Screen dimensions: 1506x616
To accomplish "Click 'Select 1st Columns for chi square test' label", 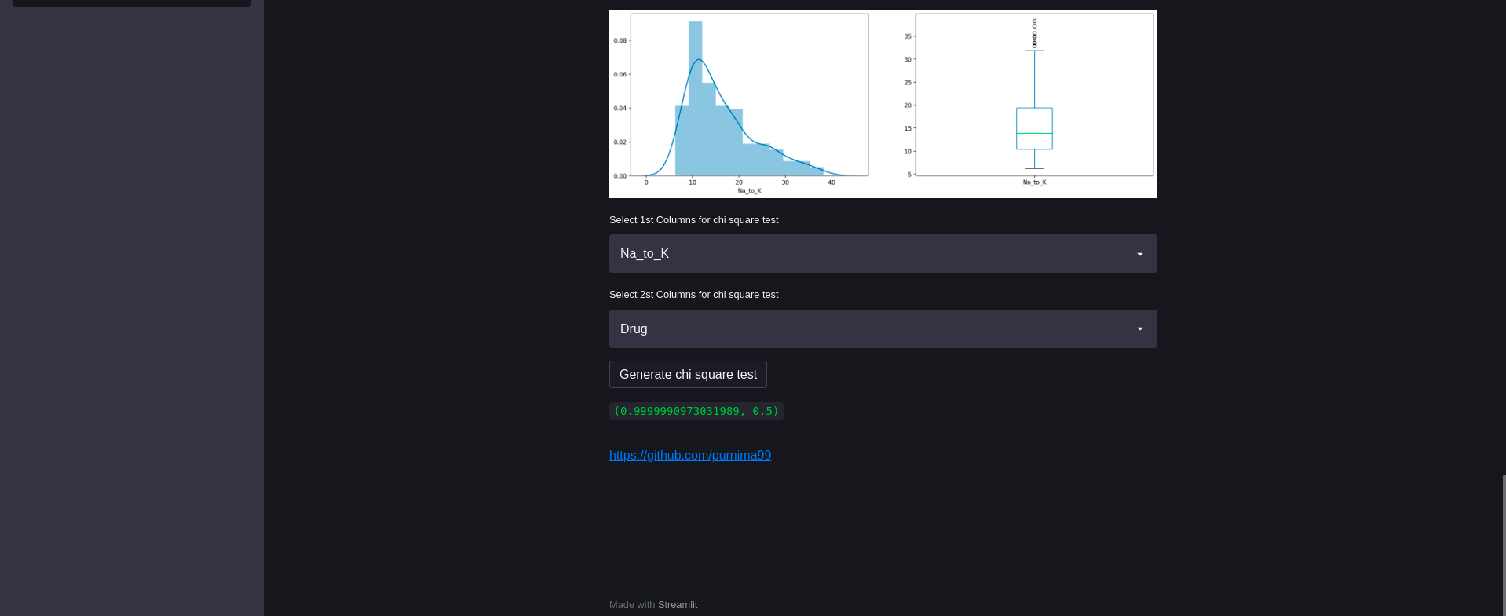I will 694,219.
